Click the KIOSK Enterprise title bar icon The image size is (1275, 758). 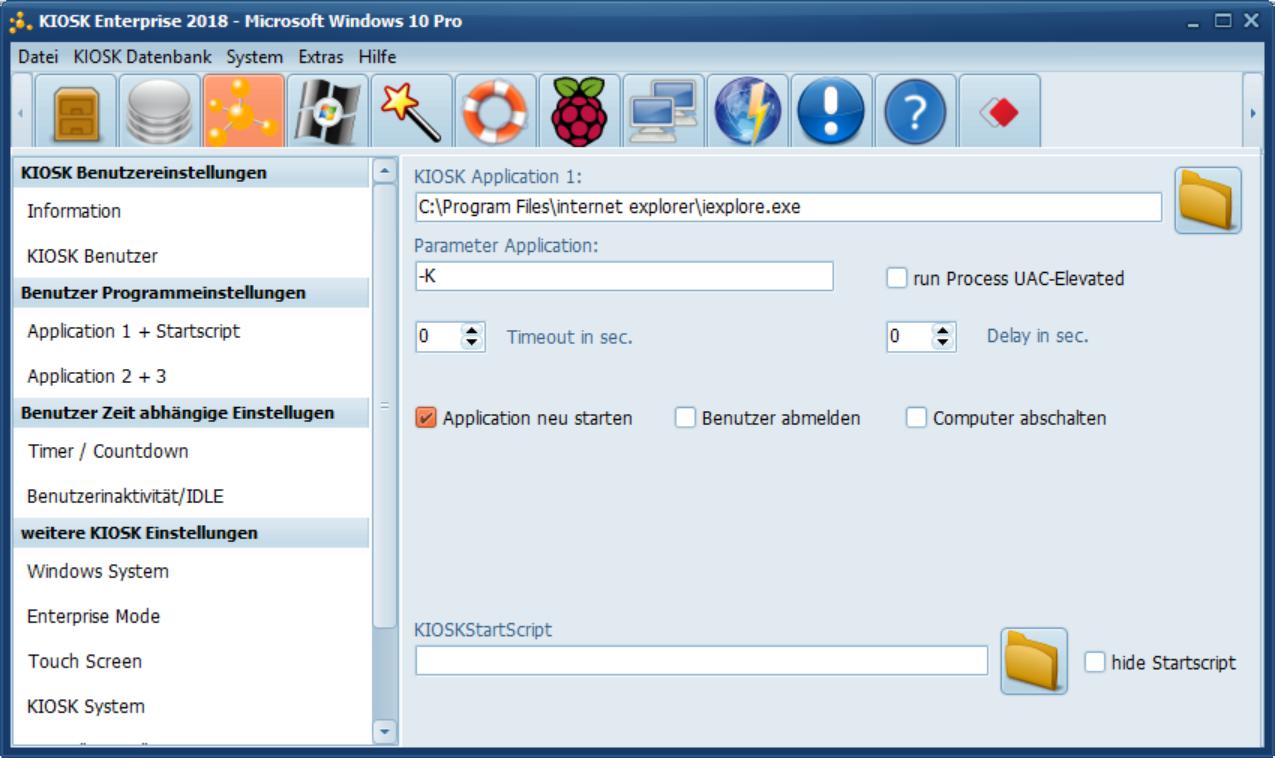[x=21, y=21]
